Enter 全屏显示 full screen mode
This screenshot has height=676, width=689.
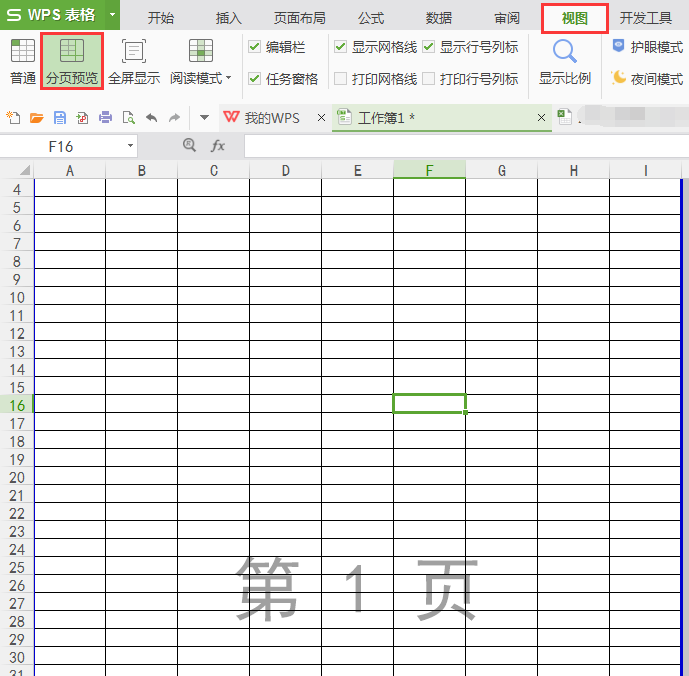click(x=133, y=61)
